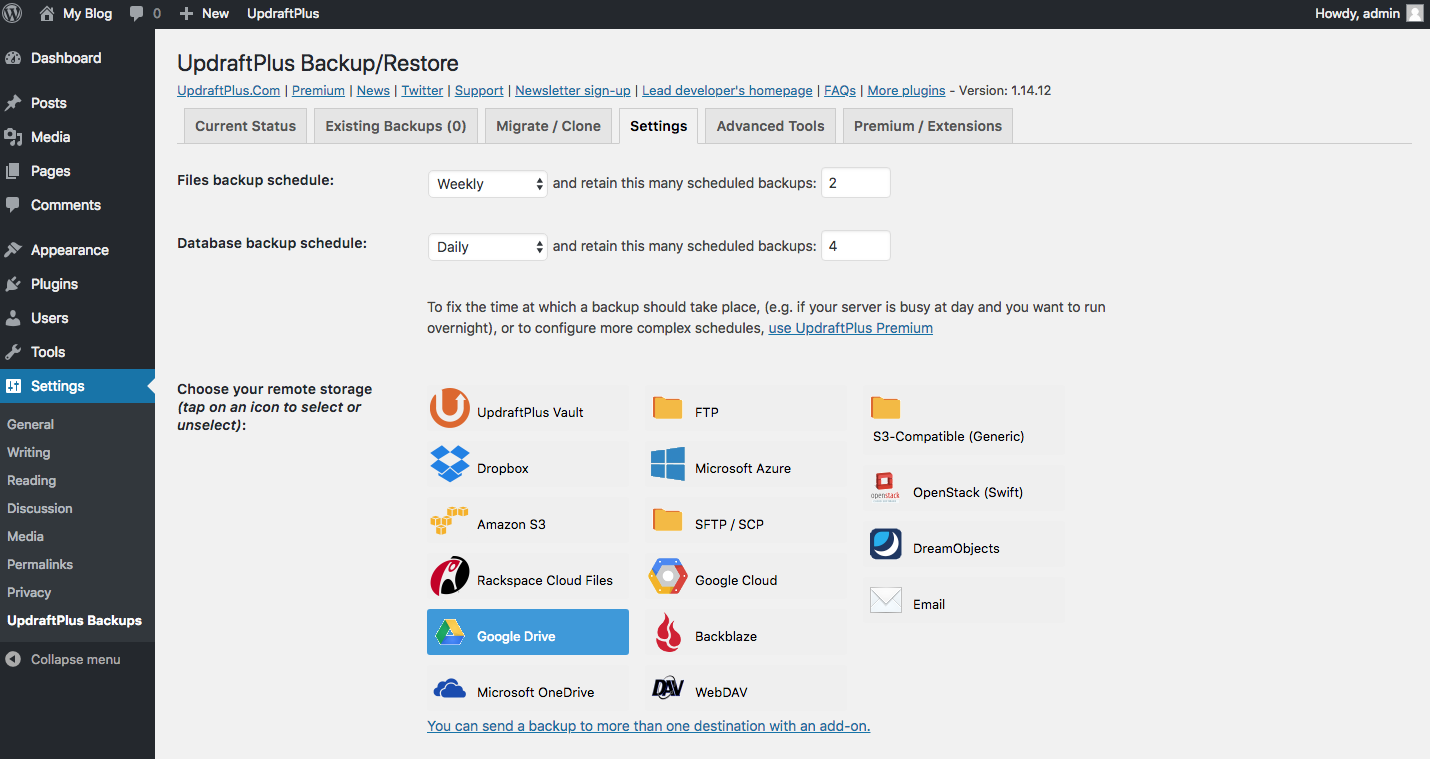Click Howdy, admin account menu
The height and width of the screenshot is (759, 1430).
tap(1368, 14)
